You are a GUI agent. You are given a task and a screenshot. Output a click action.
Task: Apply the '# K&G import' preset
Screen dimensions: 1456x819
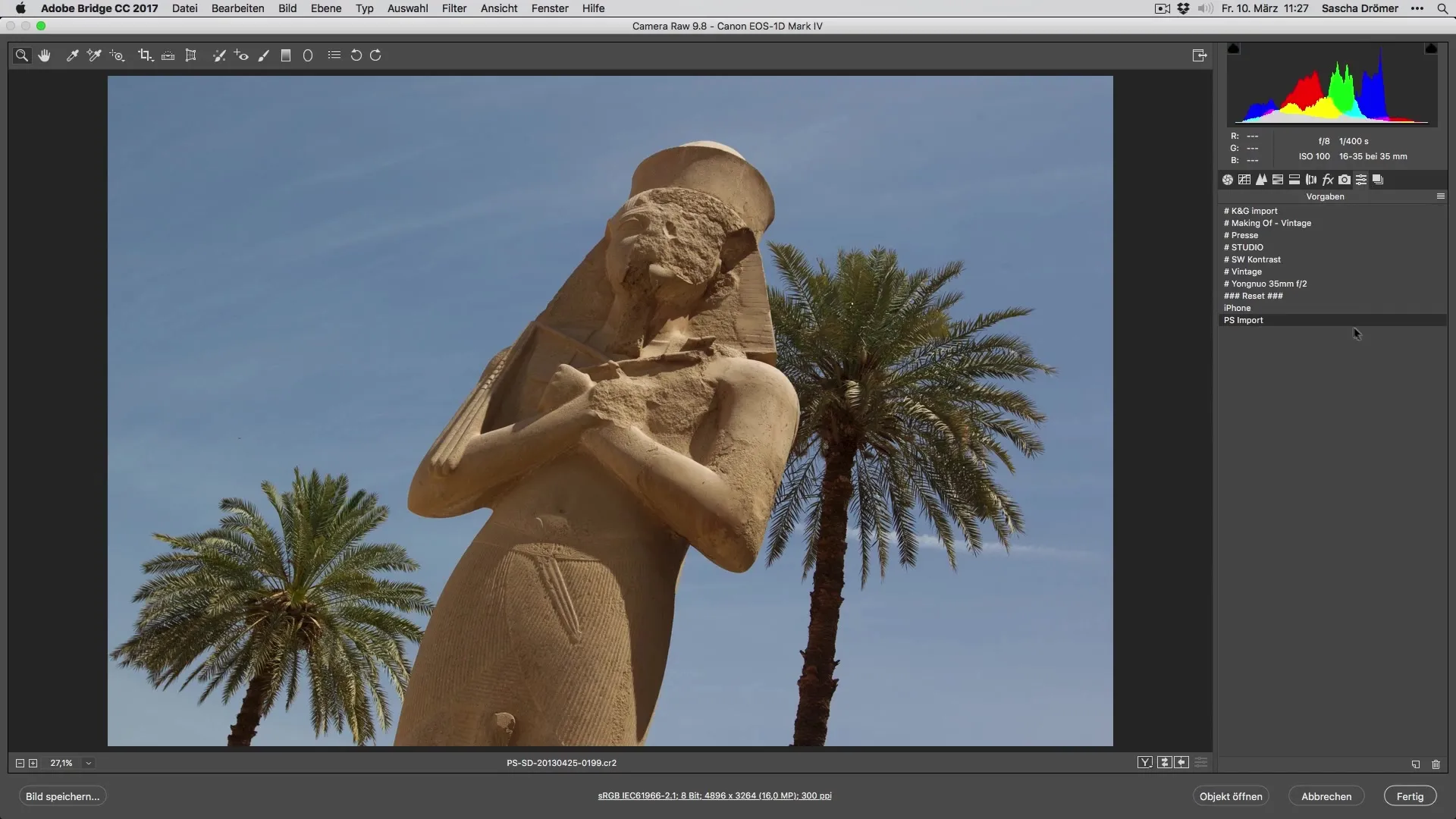pos(1332,212)
